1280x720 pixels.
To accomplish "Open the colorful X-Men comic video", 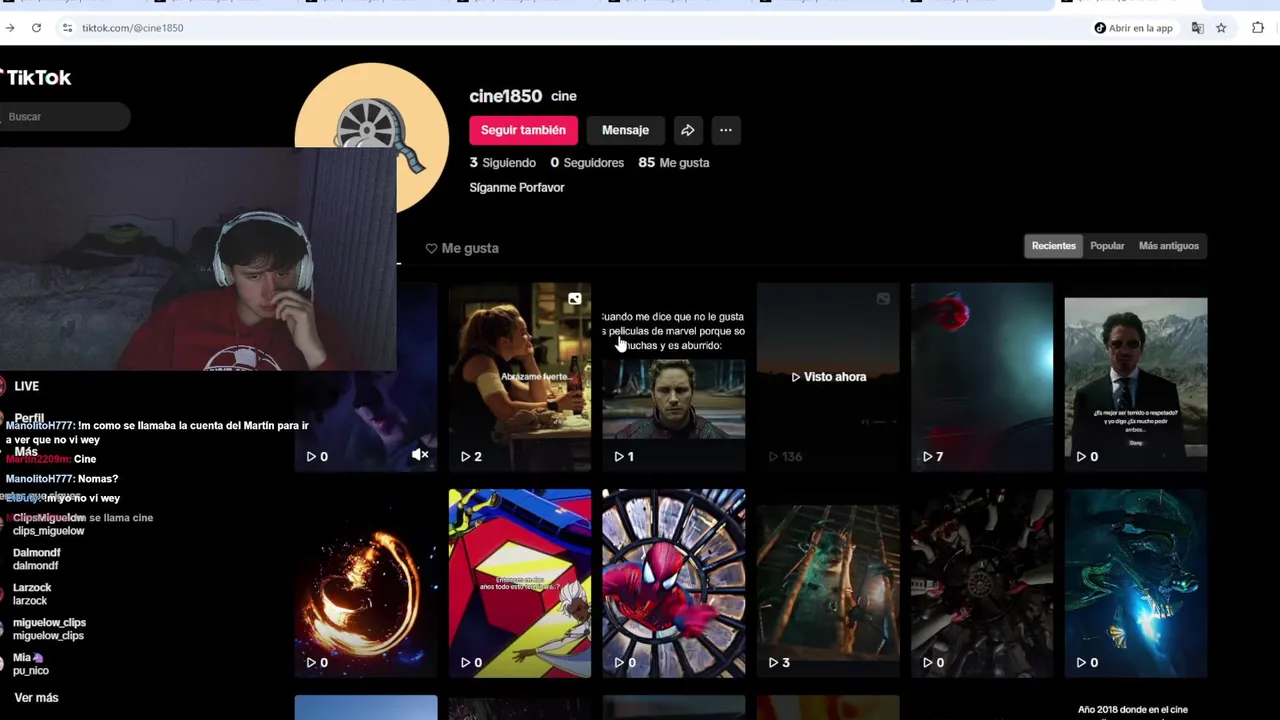I will coord(520,583).
